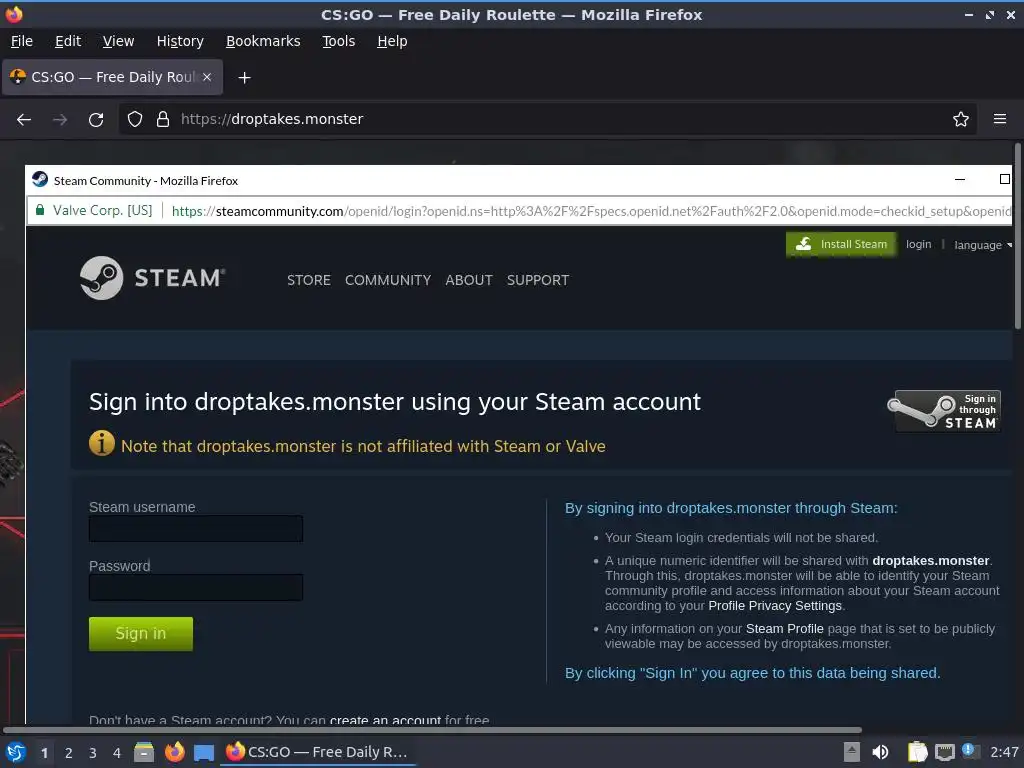Open the View menu
This screenshot has width=1024, height=768.
coord(118,41)
